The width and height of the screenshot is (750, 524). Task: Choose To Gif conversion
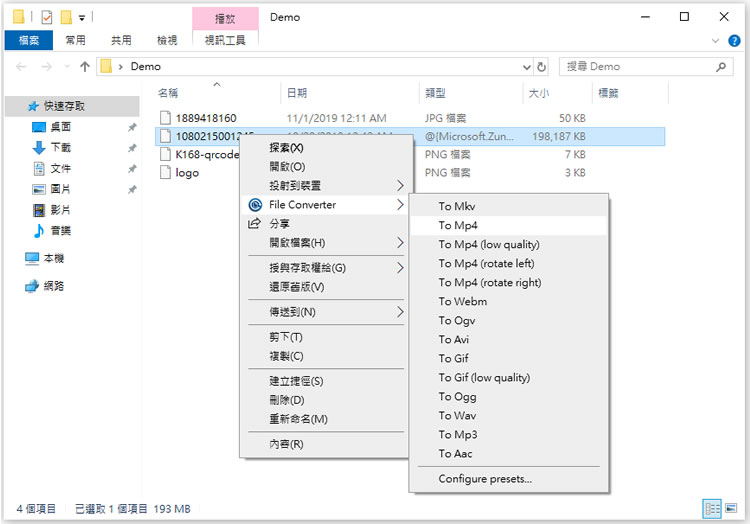[x=509, y=359]
